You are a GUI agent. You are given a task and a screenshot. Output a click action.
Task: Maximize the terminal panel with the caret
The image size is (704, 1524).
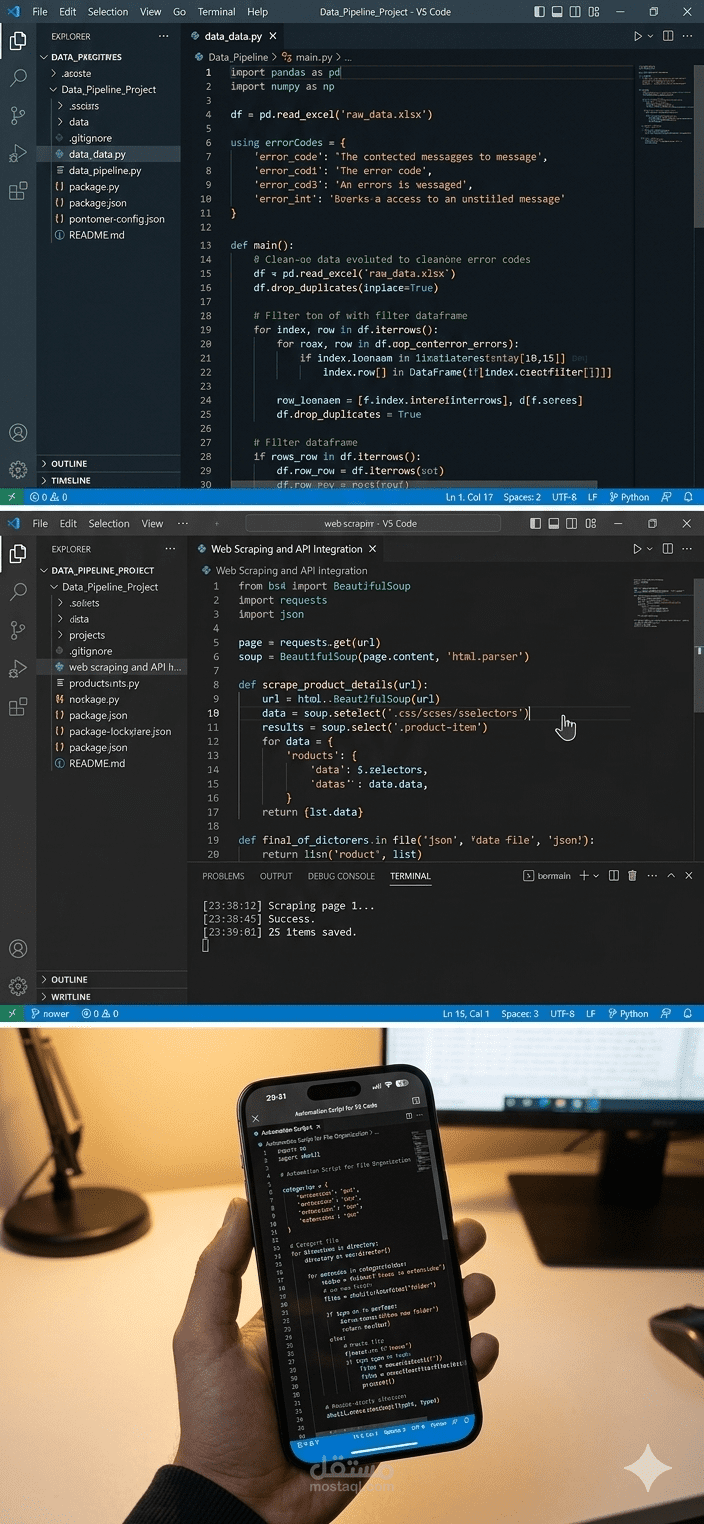671,876
